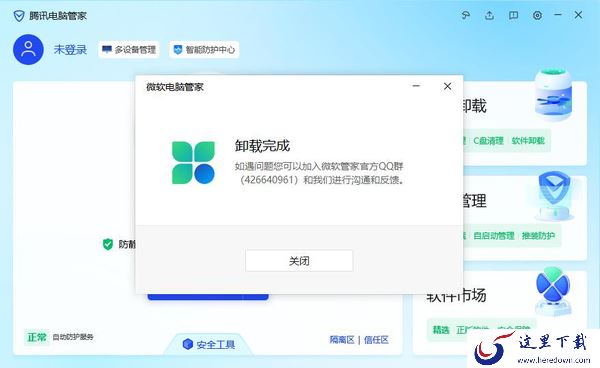Open the 软件市场 card title
Image resolution: width=600 pixels, height=368 pixels.
click(456, 296)
